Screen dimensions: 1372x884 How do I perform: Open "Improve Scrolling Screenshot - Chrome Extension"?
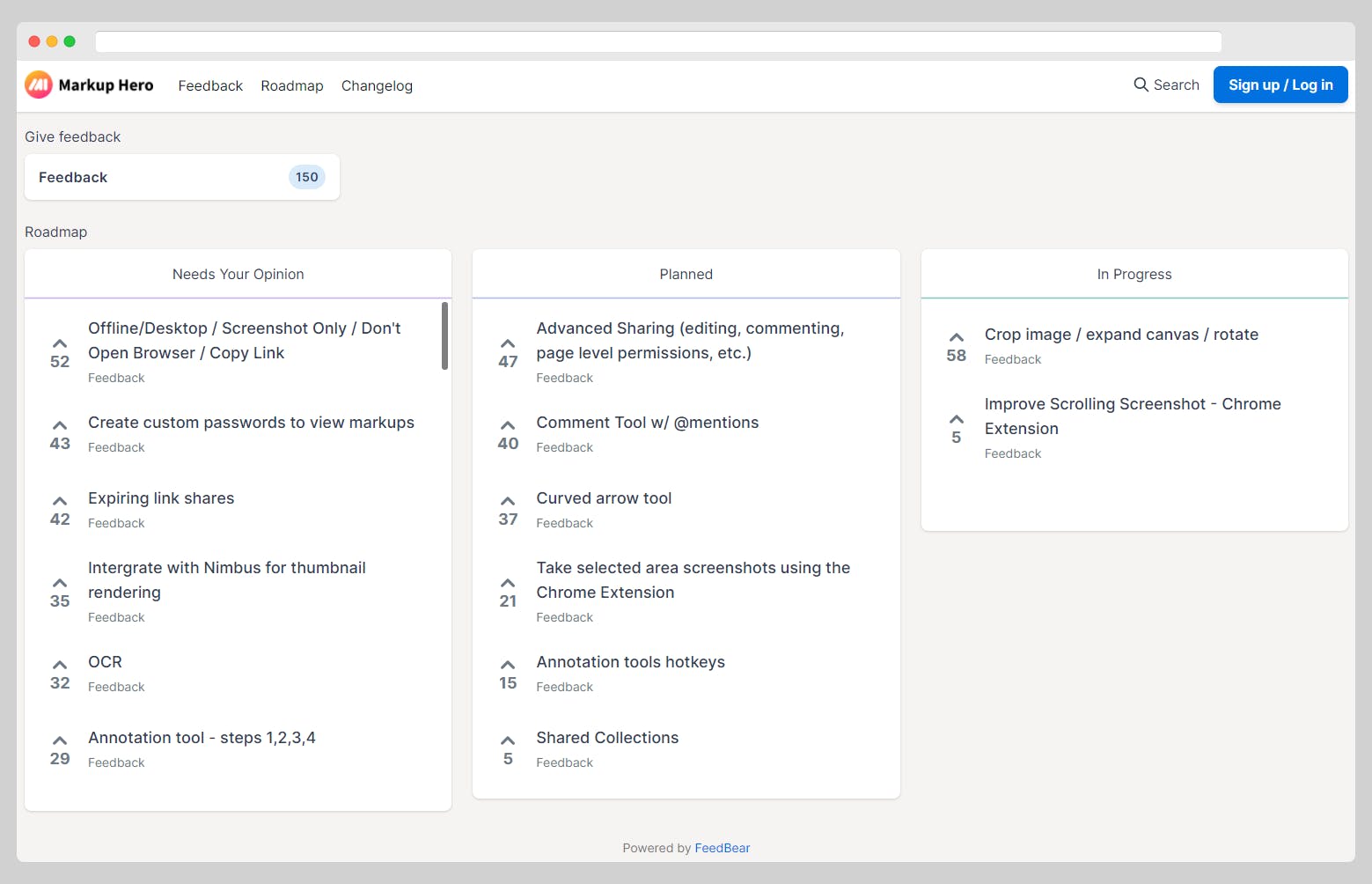(1133, 416)
